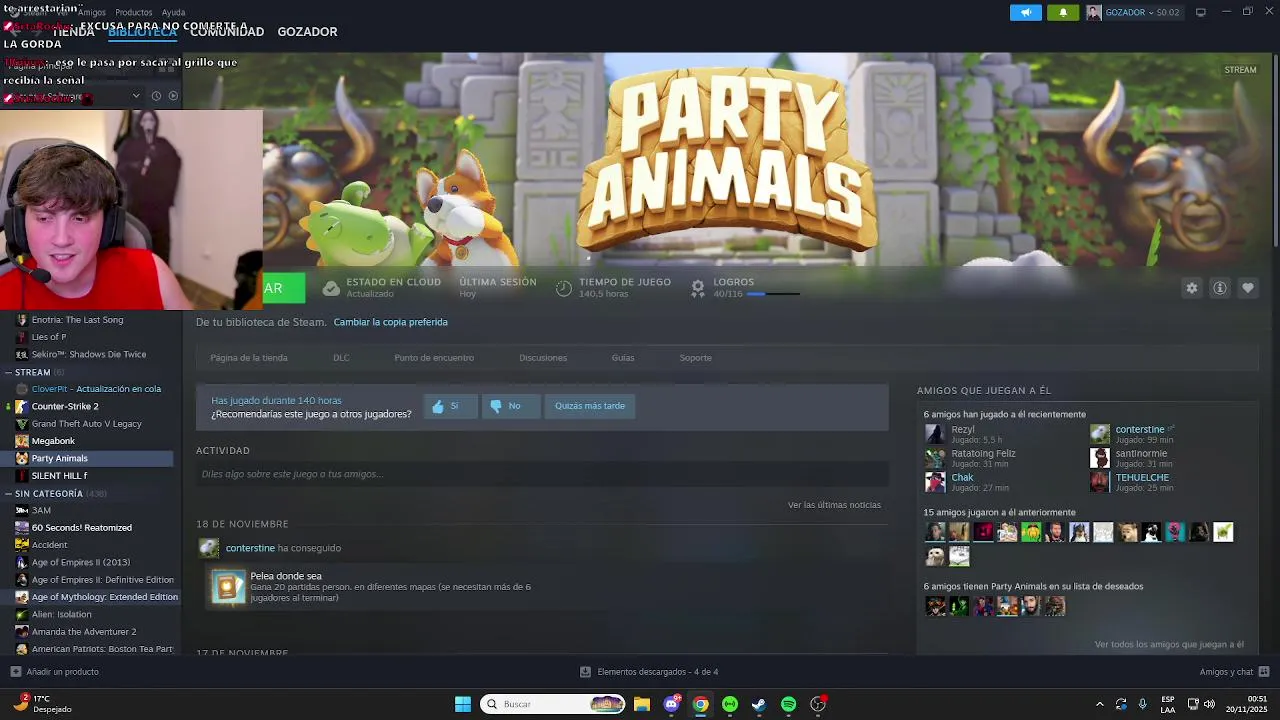Open the Steam notifications bell
Screen dimensions: 1280x720
tap(1063, 12)
